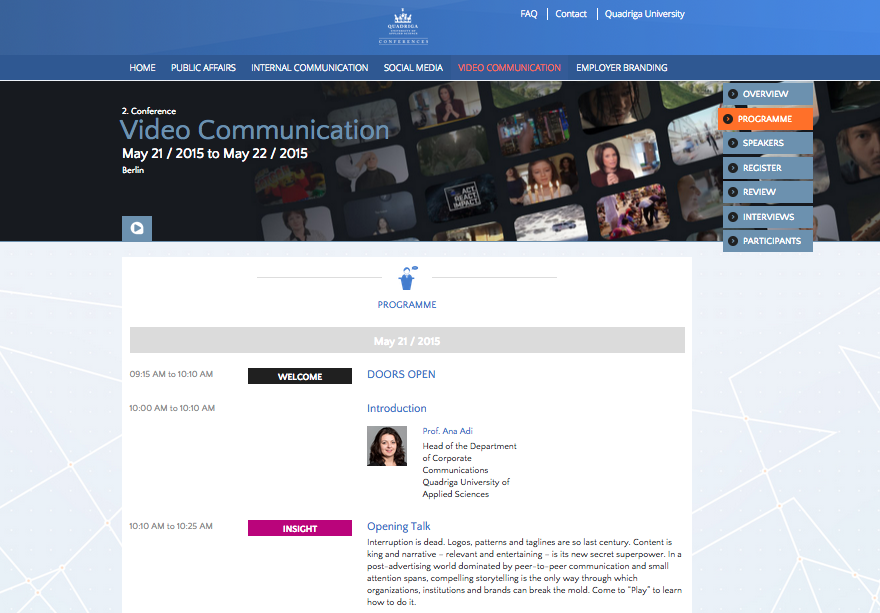Screen dimensions: 880x613
Task: Open the Home navigation item
Action: [142, 68]
